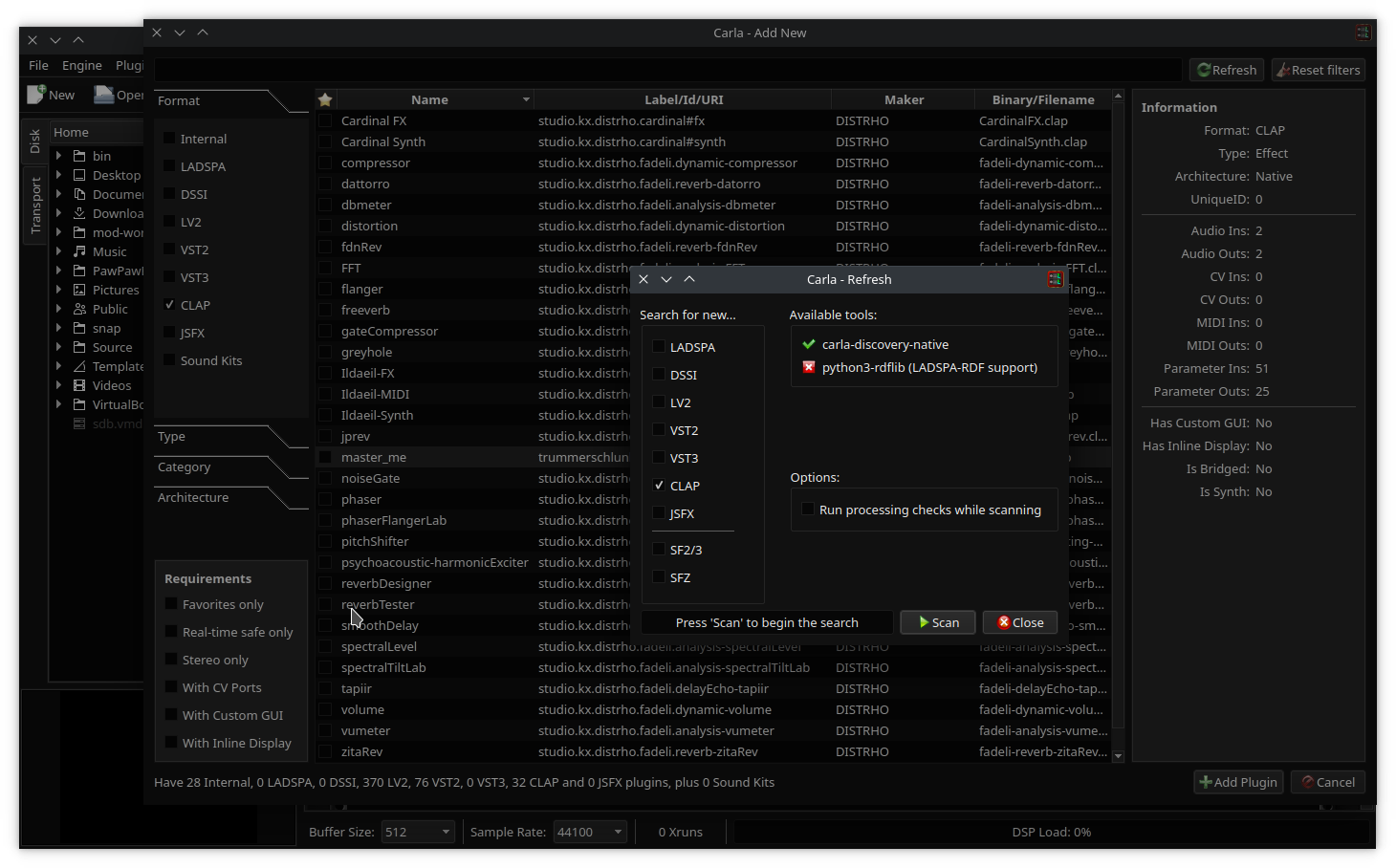The width and height of the screenshot is (1396, 868).
Task: Open the Engine menu
Action: point(82,65)
